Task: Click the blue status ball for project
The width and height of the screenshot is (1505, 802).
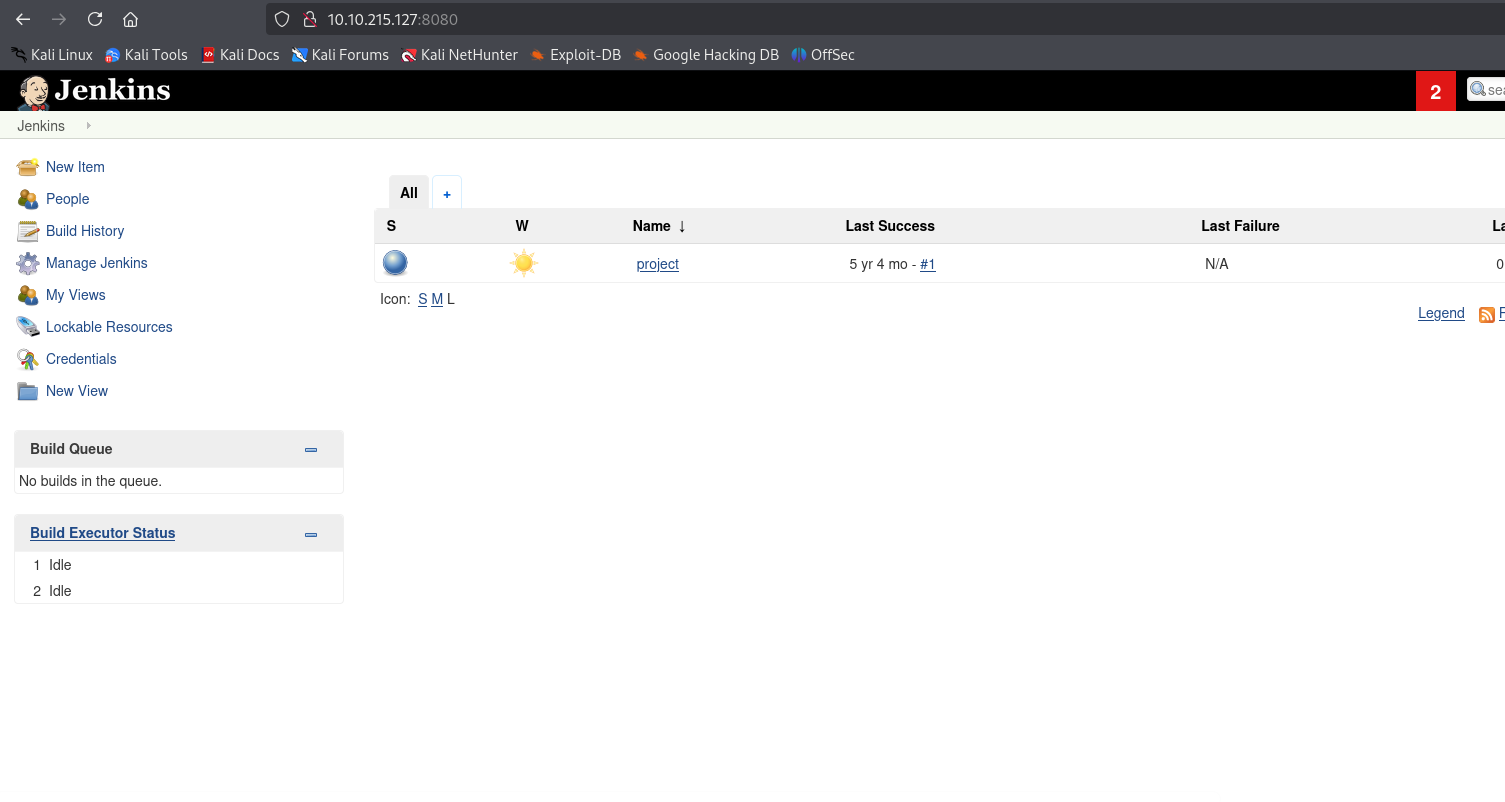Action: [395, 263]
